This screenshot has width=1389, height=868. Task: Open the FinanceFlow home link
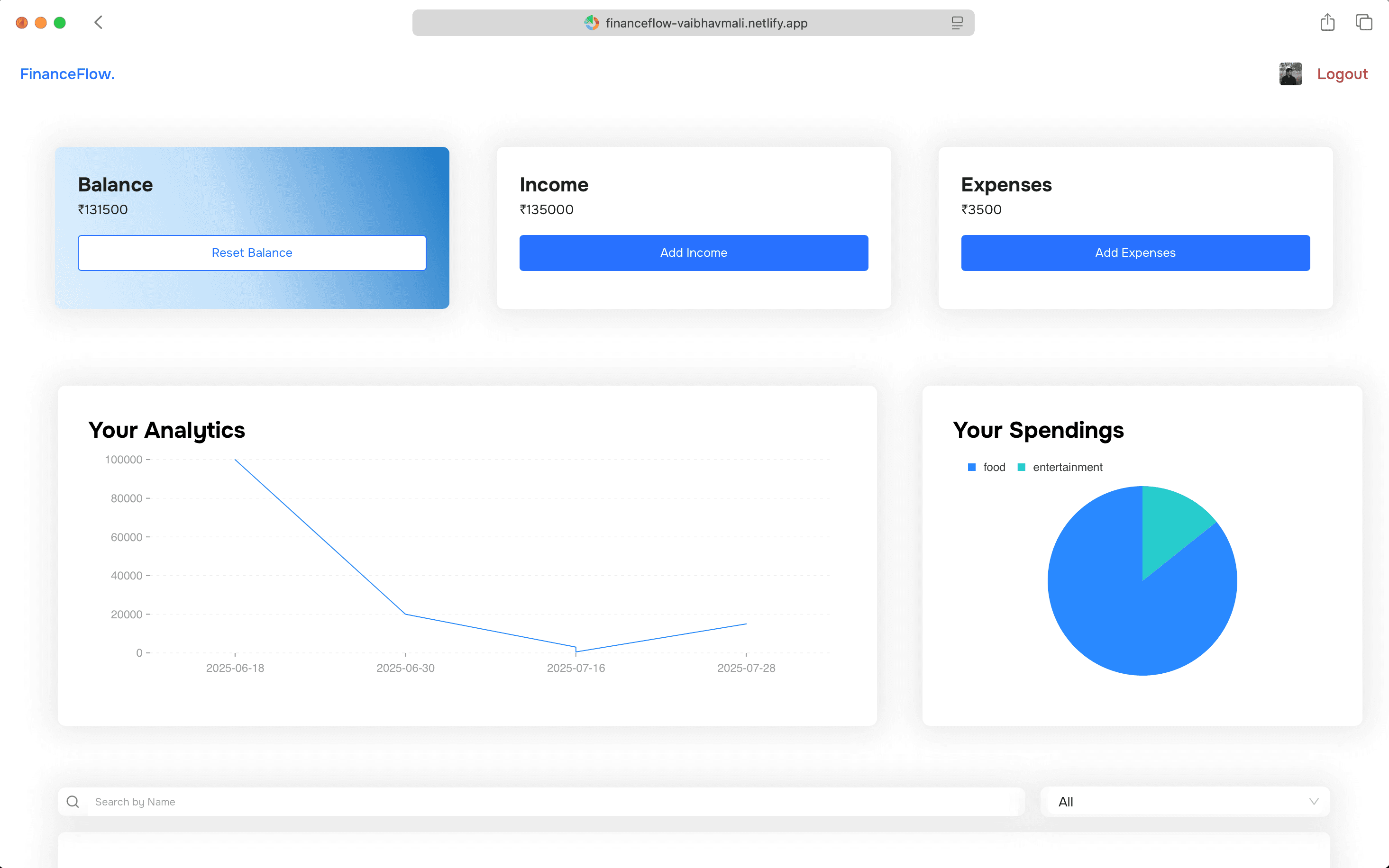point(67,73)
